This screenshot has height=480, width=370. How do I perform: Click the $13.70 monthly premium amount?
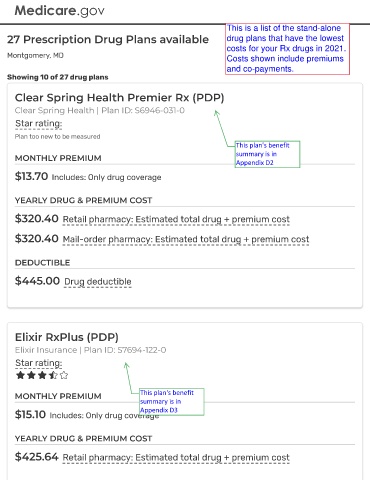(x=31, y=176)
